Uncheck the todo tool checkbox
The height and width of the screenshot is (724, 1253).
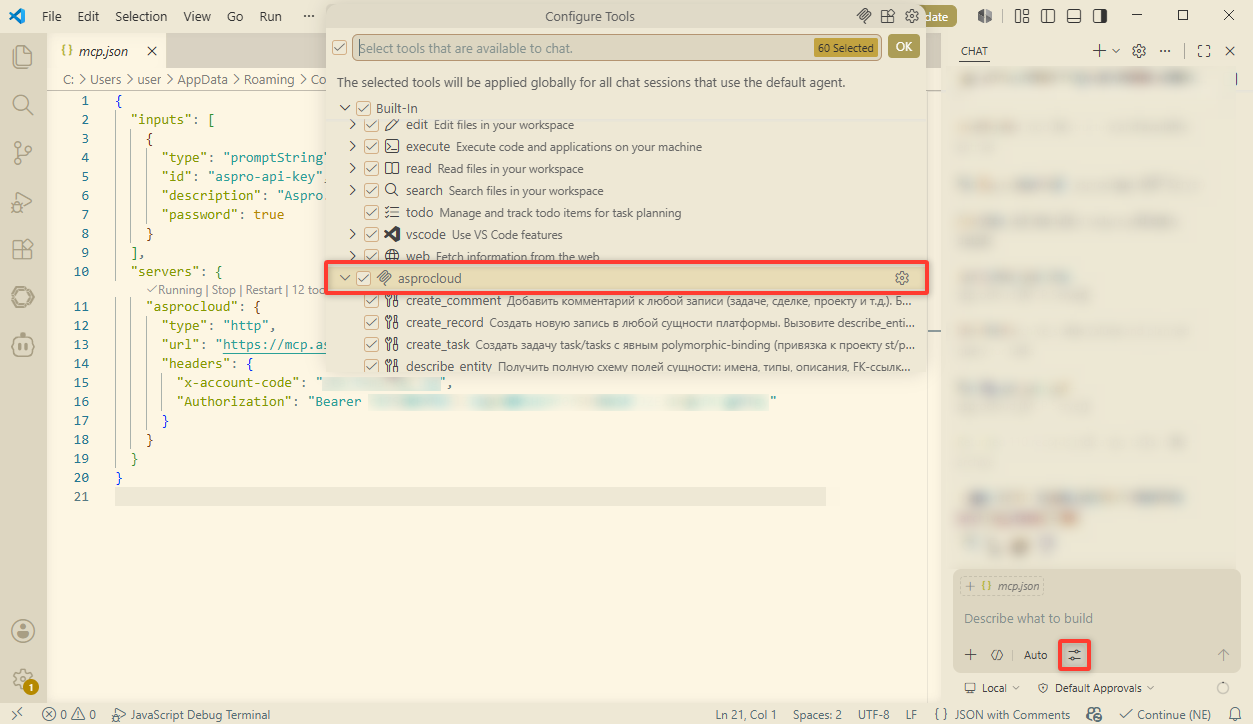372,213
